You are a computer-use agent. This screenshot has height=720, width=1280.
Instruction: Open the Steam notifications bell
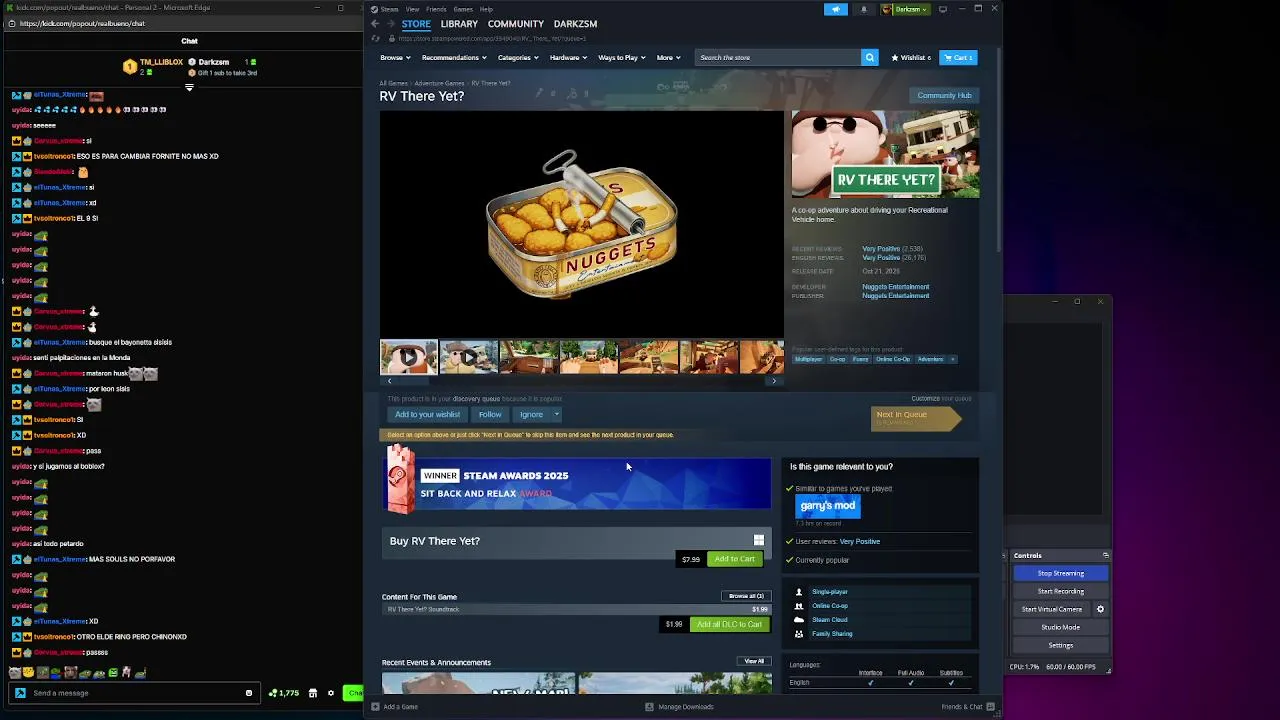[864, 9]
